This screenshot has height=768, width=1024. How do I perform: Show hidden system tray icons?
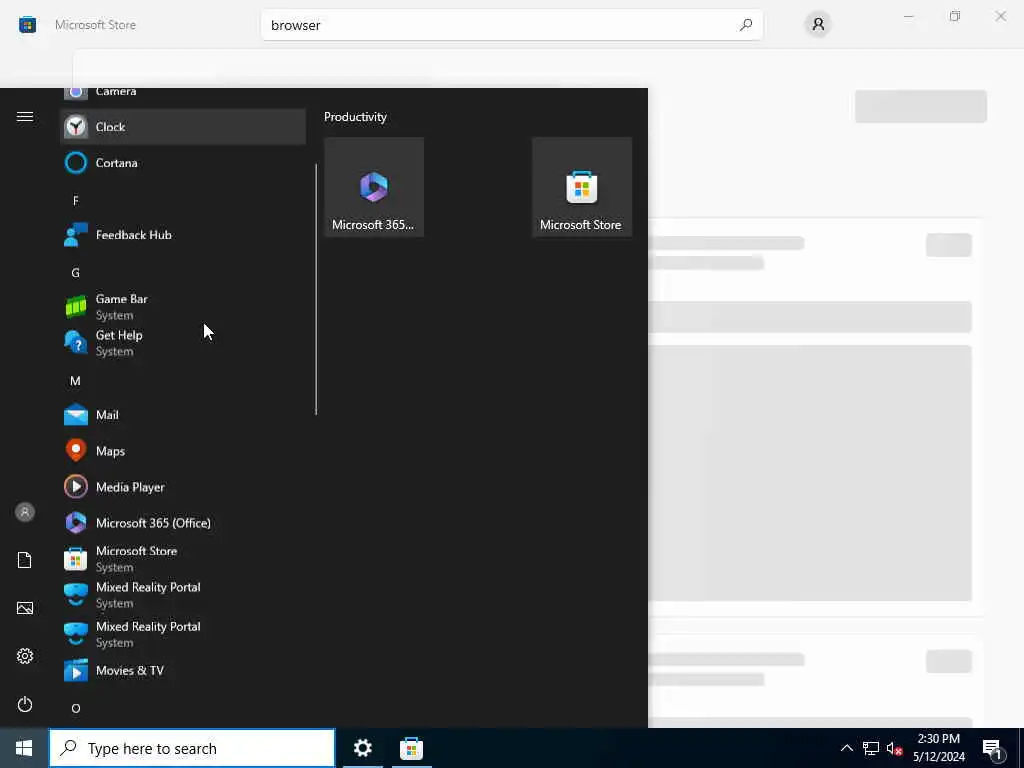(x=846, y=748)
